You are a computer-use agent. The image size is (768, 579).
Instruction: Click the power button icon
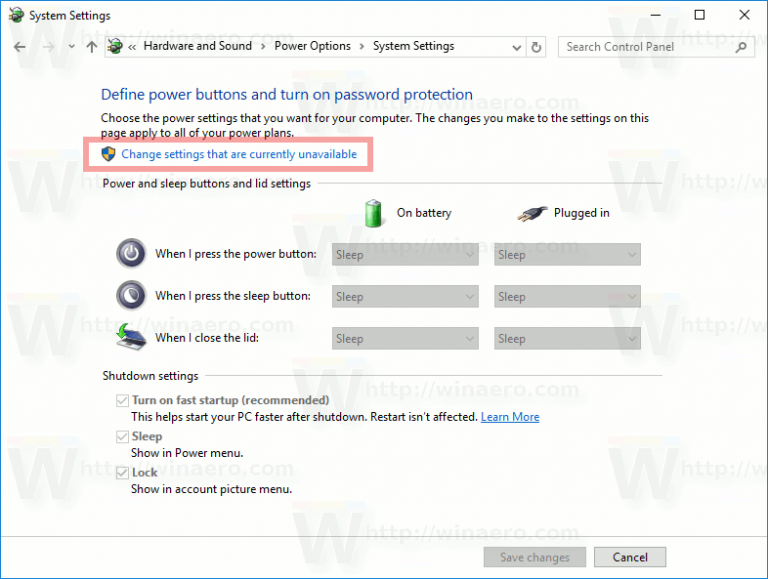click(131, 253)
